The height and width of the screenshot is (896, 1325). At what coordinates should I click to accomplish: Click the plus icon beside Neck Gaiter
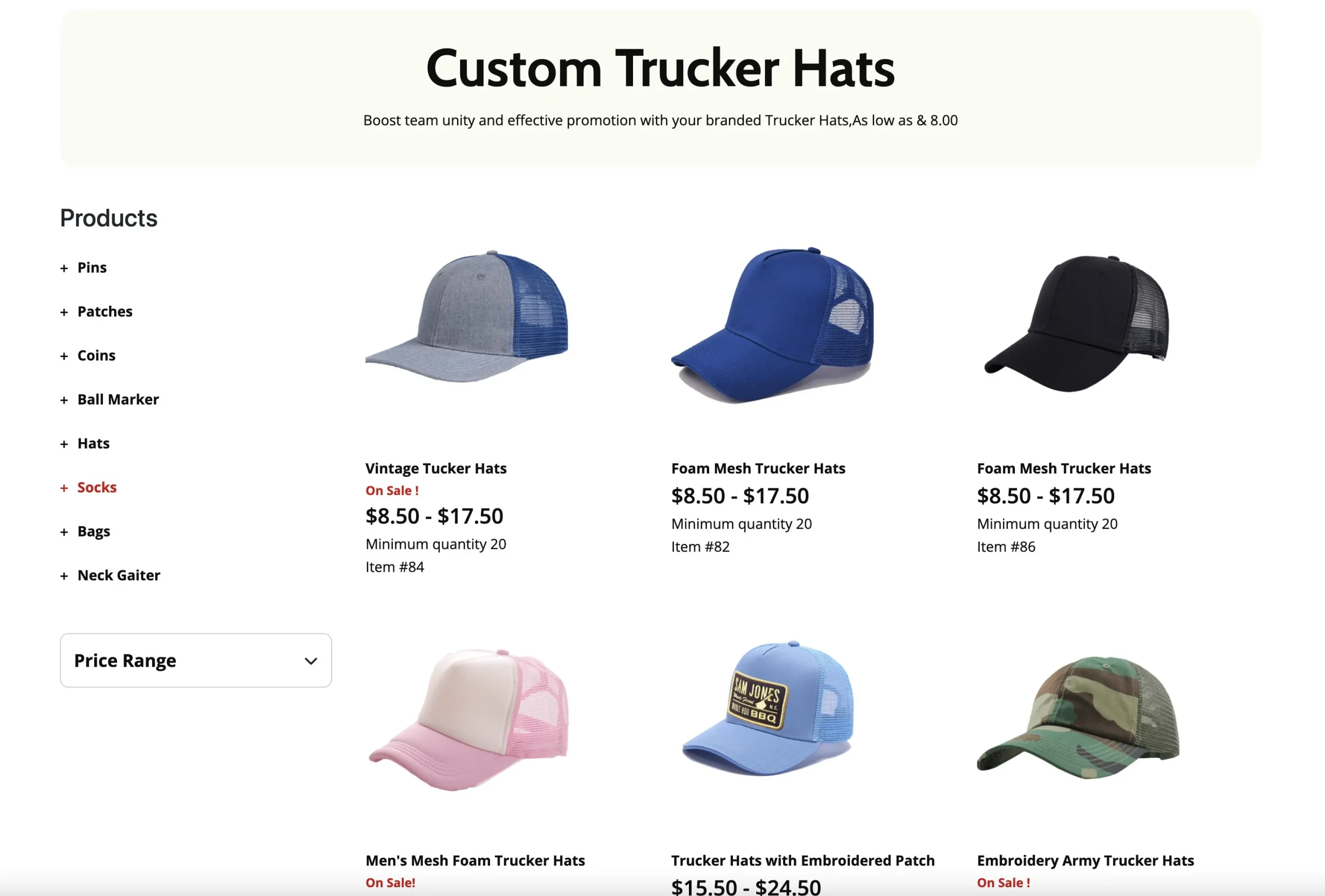64,576
